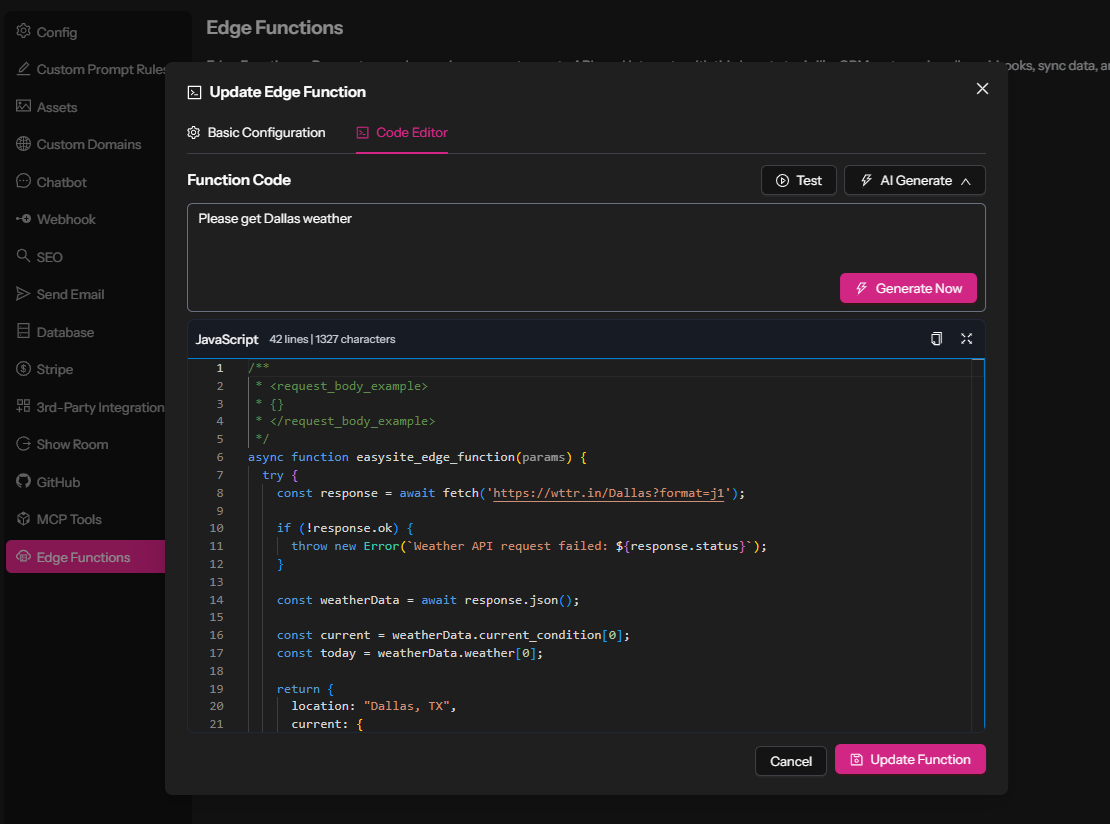Collapse the AI Generate panel

point(915,180)
